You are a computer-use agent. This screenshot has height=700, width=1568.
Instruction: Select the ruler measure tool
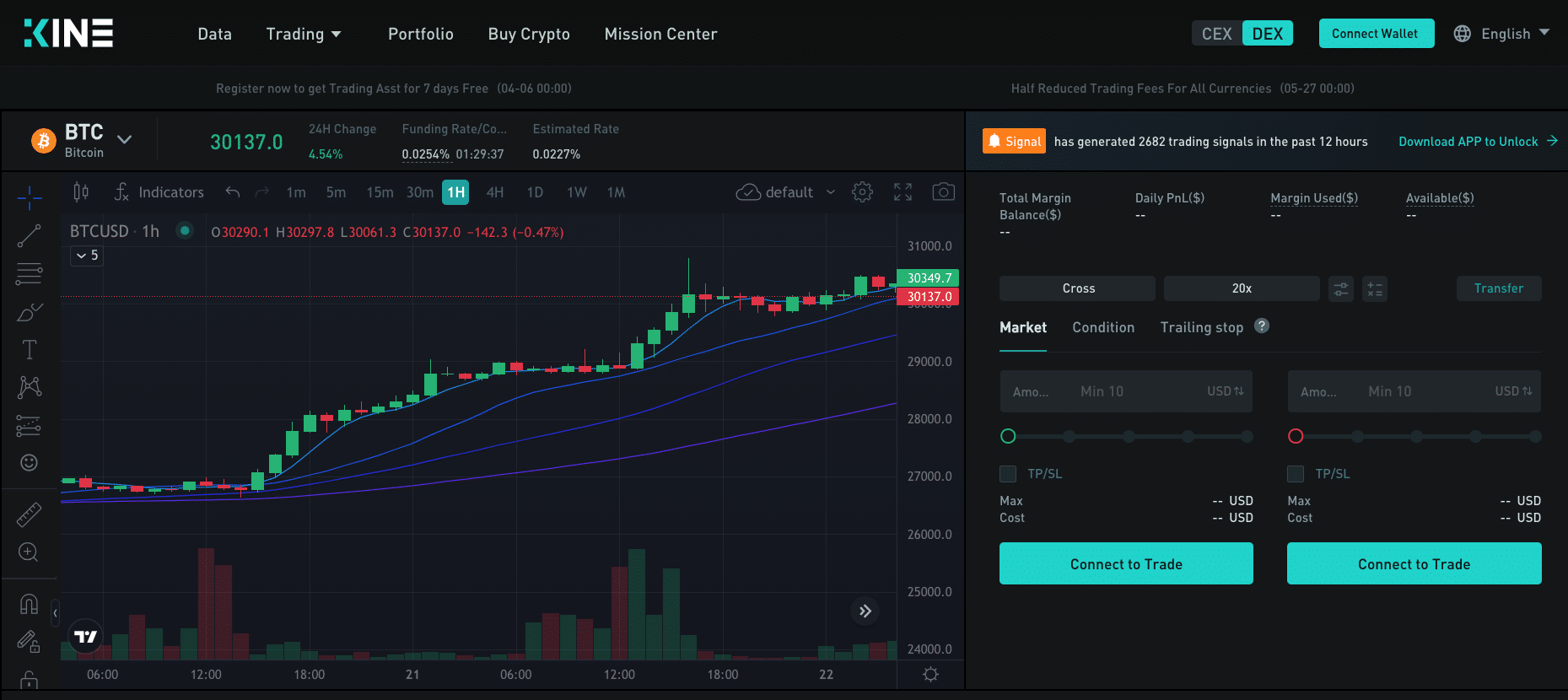point(30,514)
